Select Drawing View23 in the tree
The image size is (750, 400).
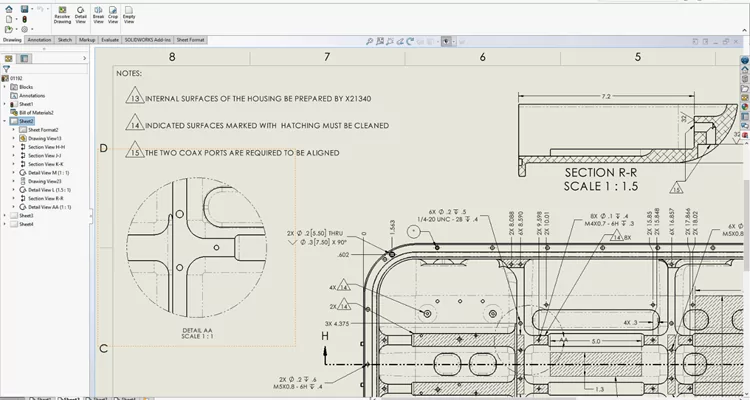click(40, 181)
